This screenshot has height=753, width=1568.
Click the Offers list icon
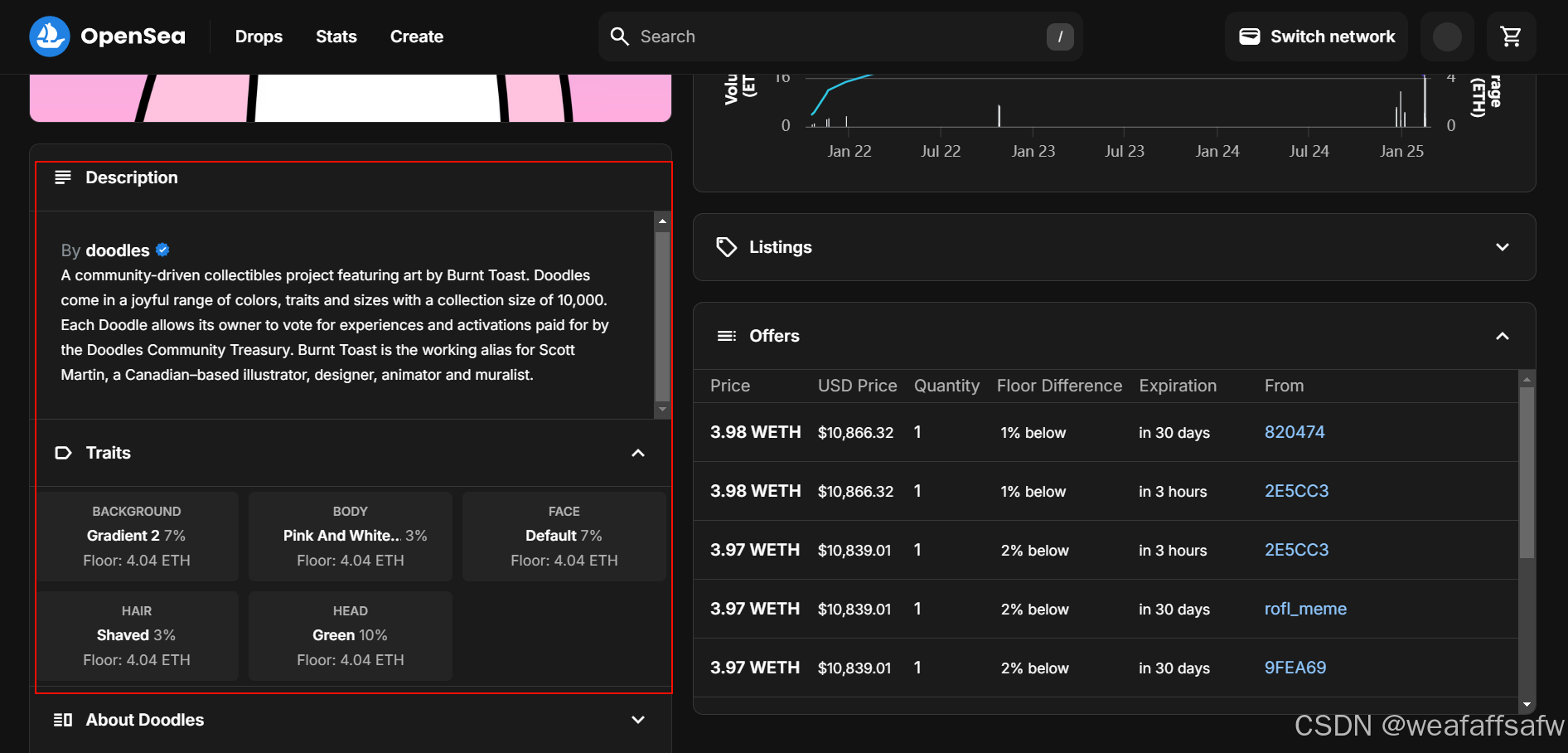pos(727,336)
